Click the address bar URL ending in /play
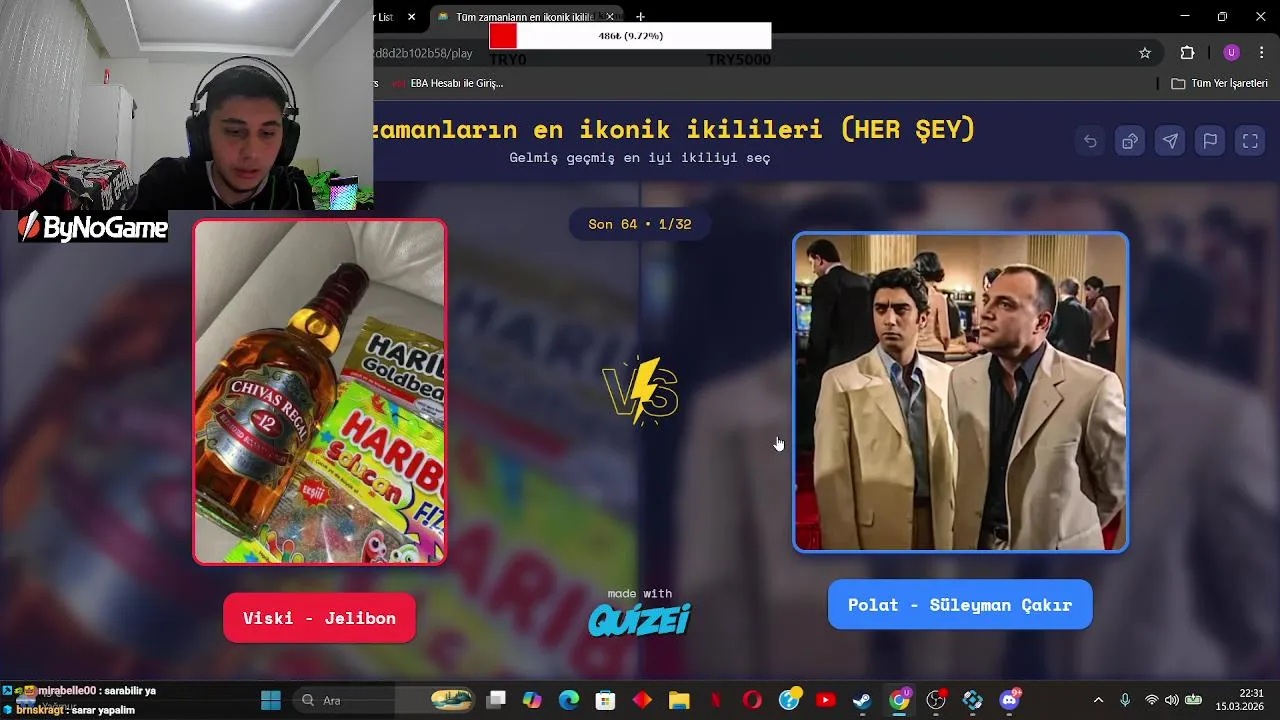1280x720 pixels. (423, 53)
